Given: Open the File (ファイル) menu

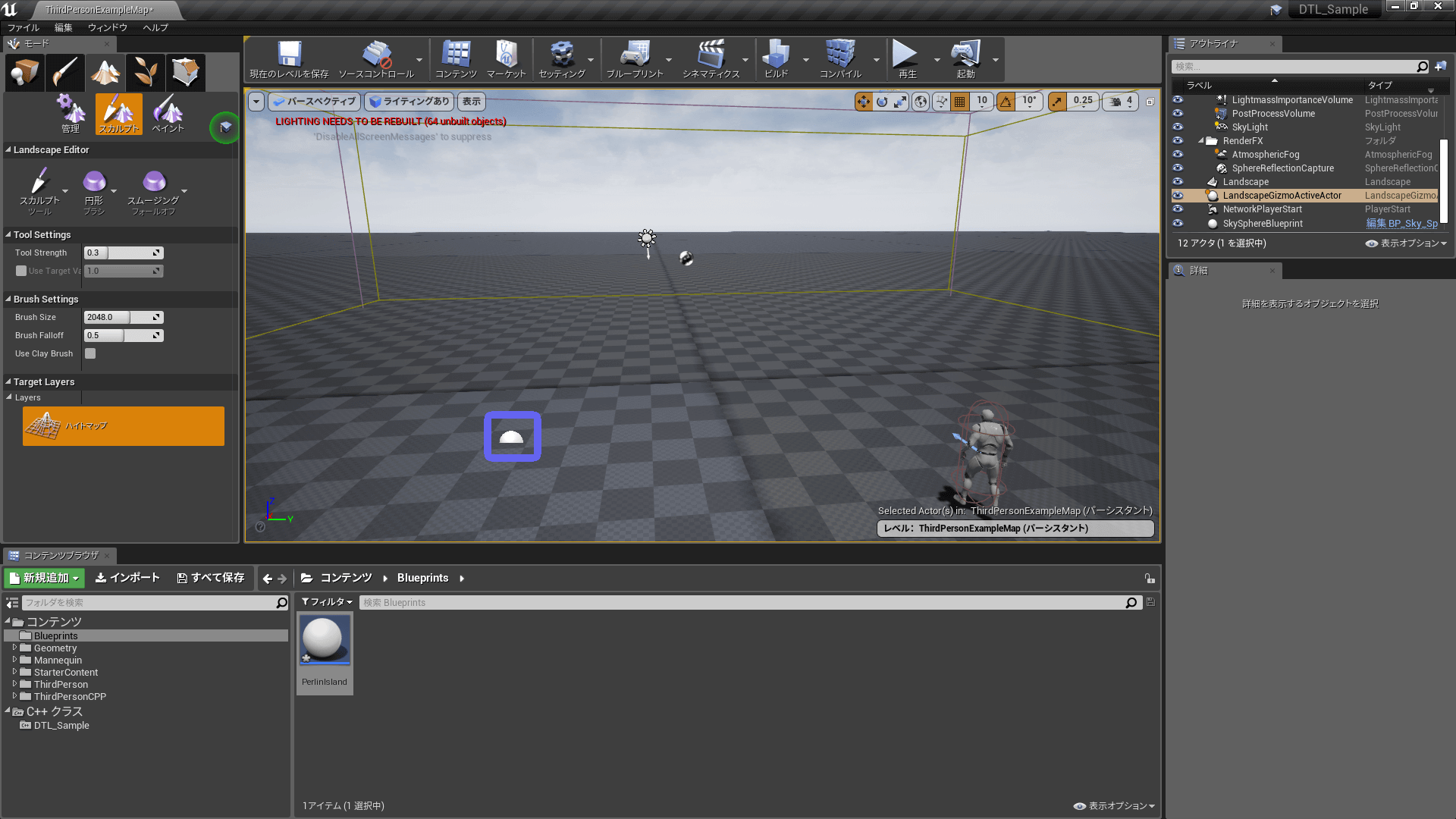Looking at the screenshot, I should (24, 27).
